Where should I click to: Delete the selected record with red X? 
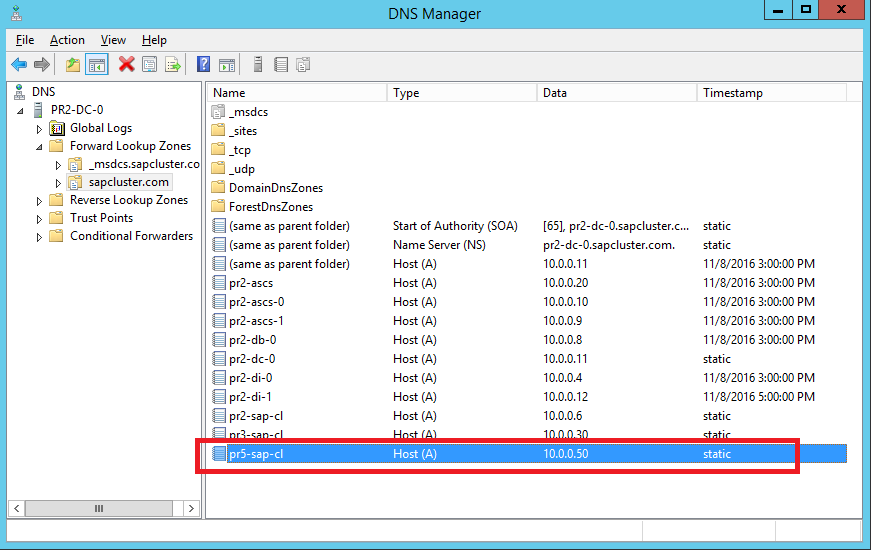coord(127,65)
